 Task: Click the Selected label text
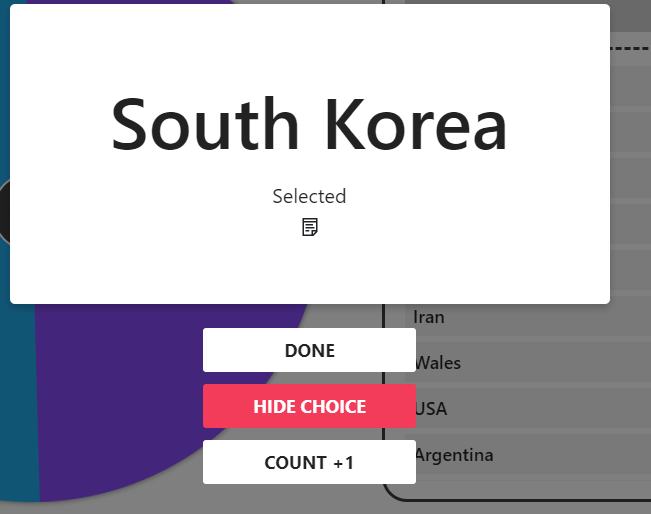[309, 196]
